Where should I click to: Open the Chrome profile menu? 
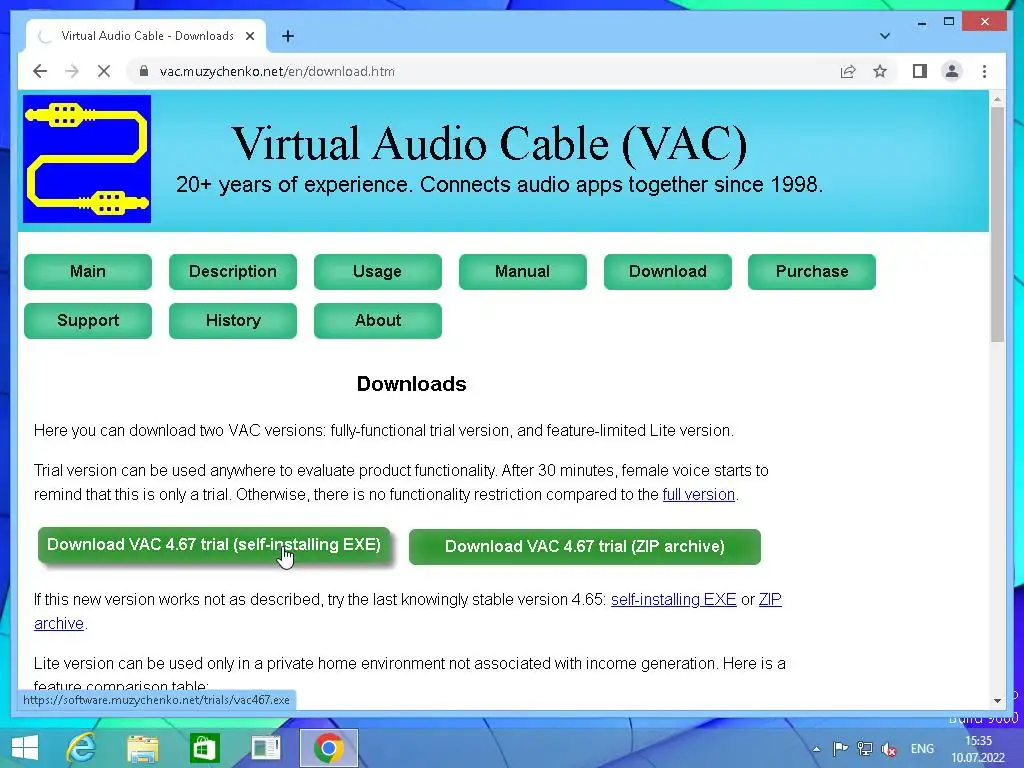click(952, 71)
